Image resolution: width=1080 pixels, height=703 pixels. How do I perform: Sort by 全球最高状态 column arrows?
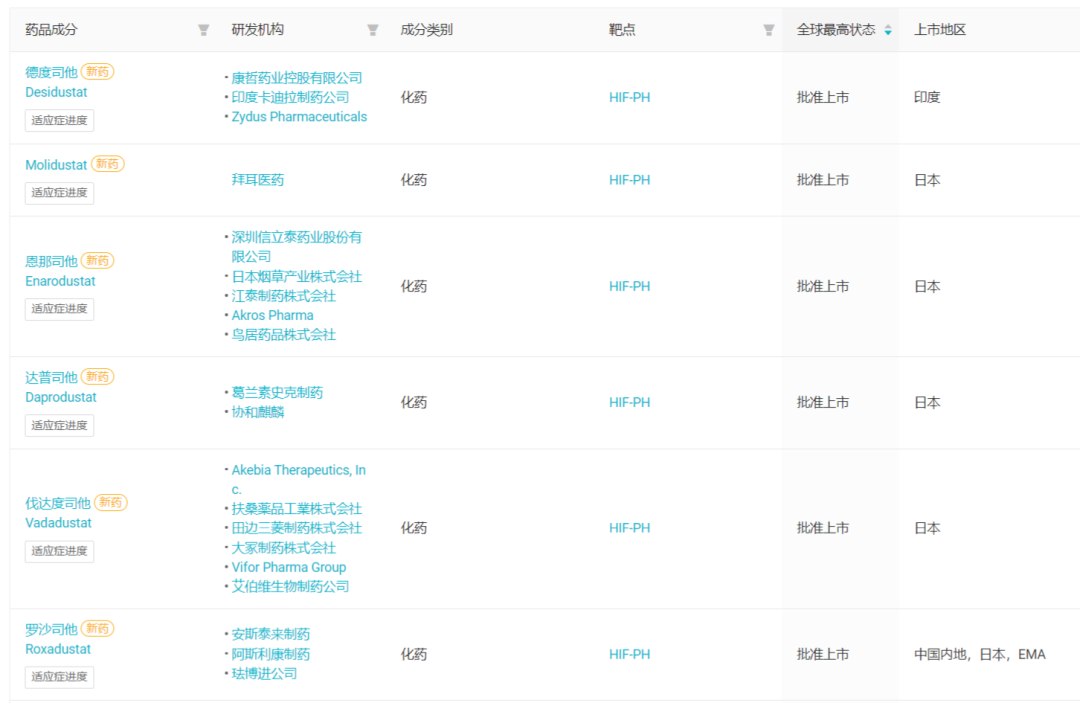point(888,30)
